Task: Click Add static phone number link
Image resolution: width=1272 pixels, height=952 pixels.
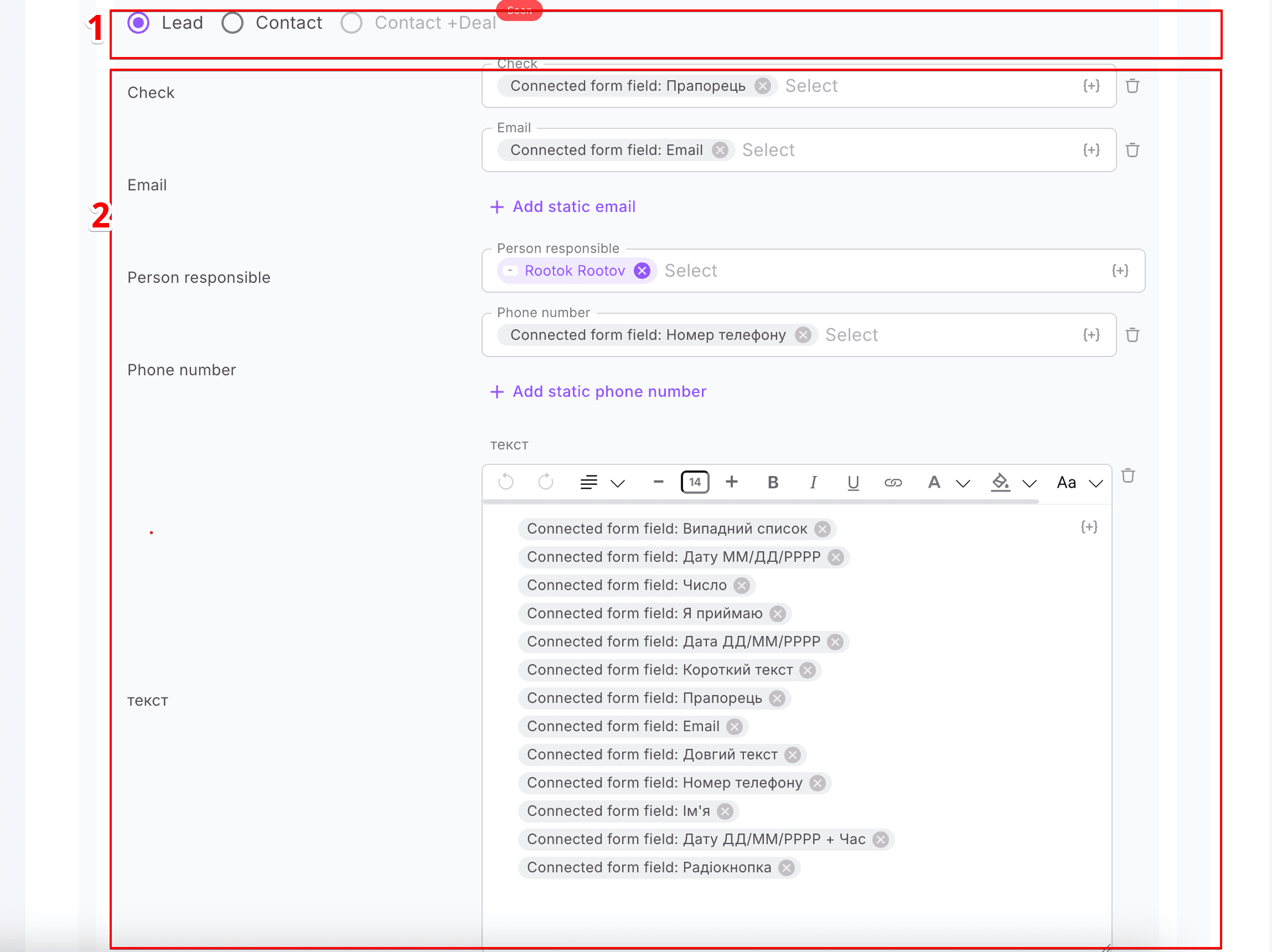Action: coord(598,391)
